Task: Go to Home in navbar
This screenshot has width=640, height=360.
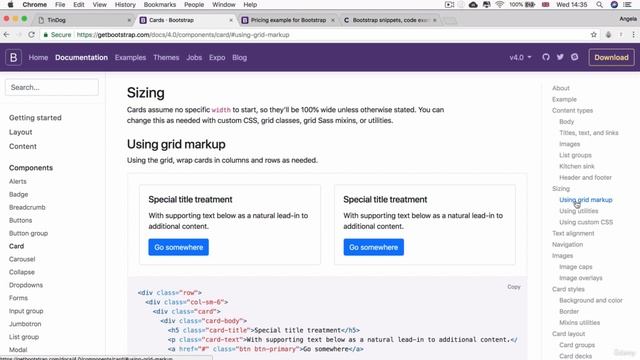Action: coord(38,58)
